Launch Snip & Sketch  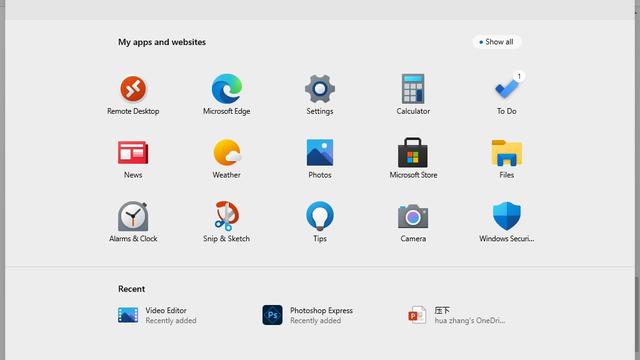pos(227,222)
